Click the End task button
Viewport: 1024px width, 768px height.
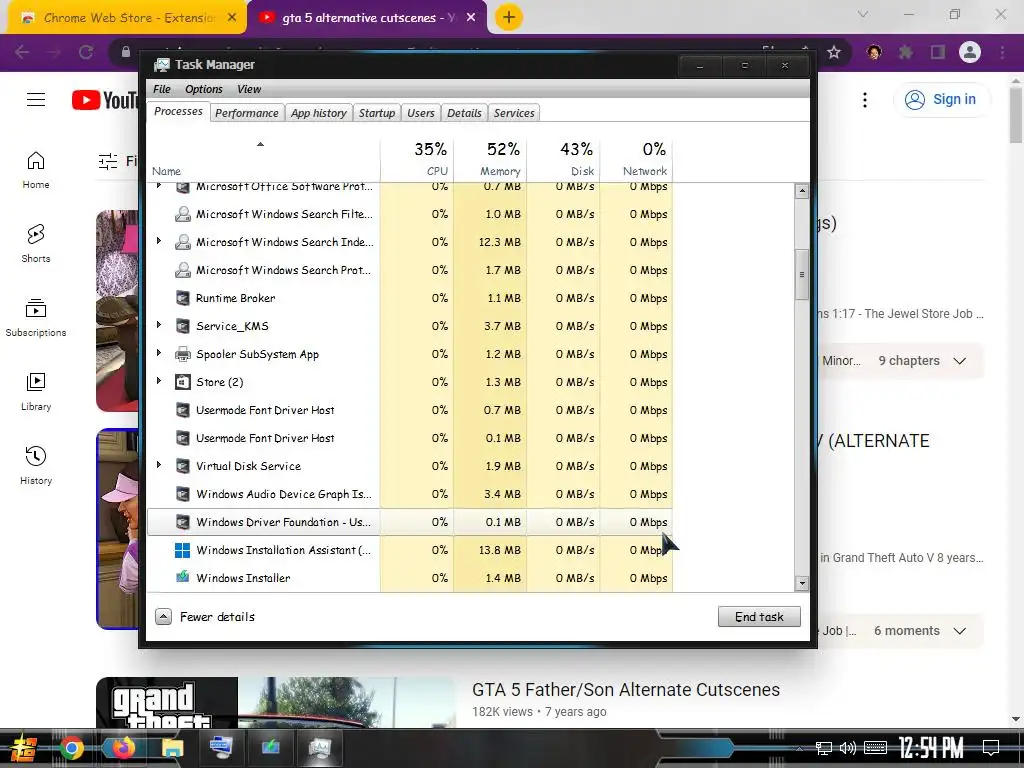tap(759, 616)
